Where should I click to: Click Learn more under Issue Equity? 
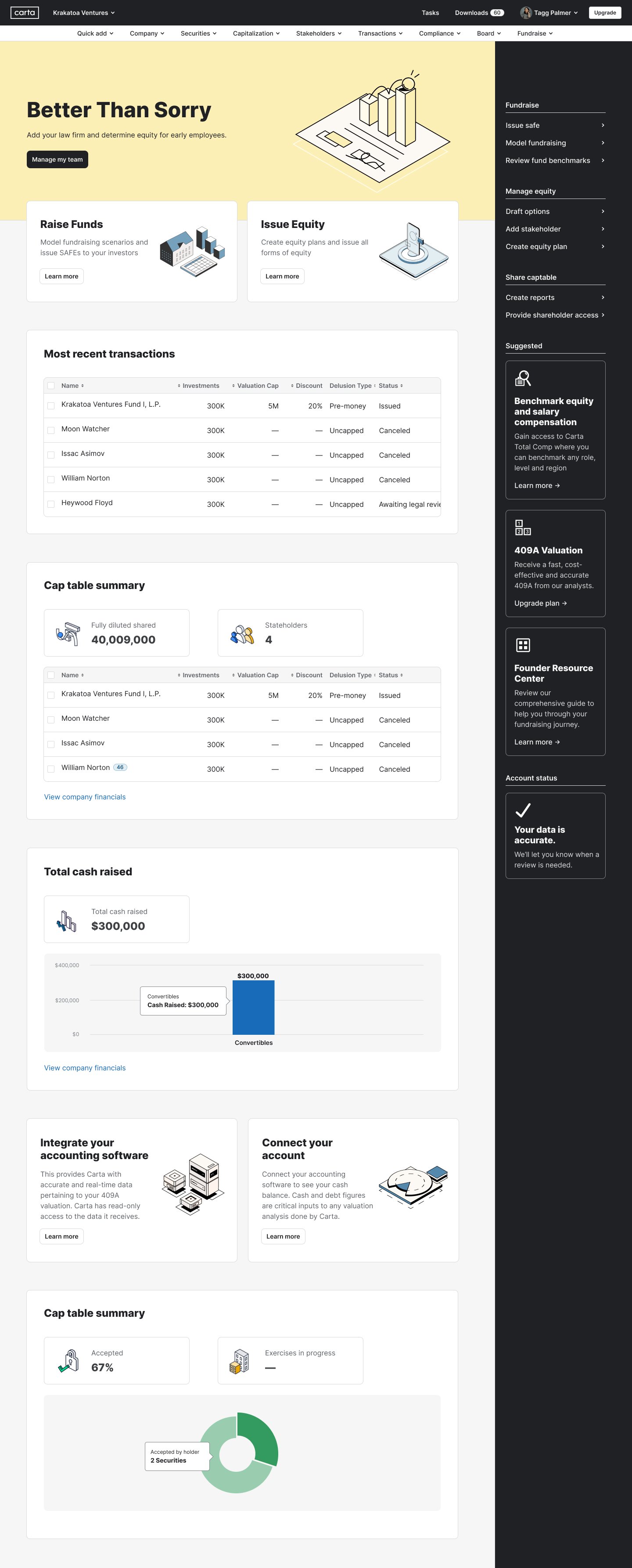click(x=282, y=276)
